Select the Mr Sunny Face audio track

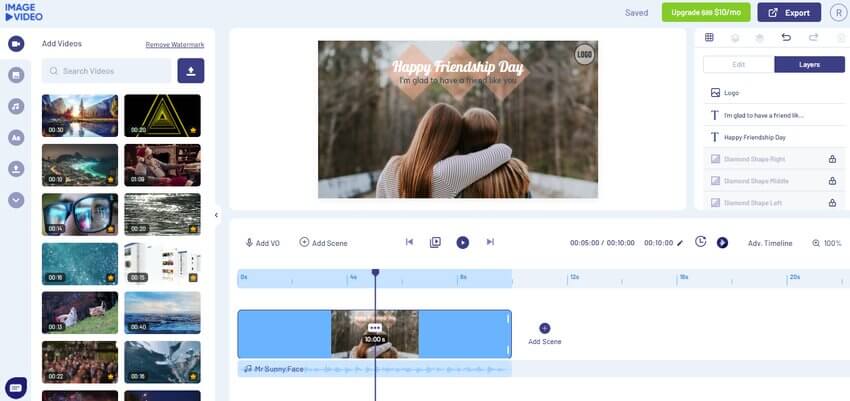[375, 369]
